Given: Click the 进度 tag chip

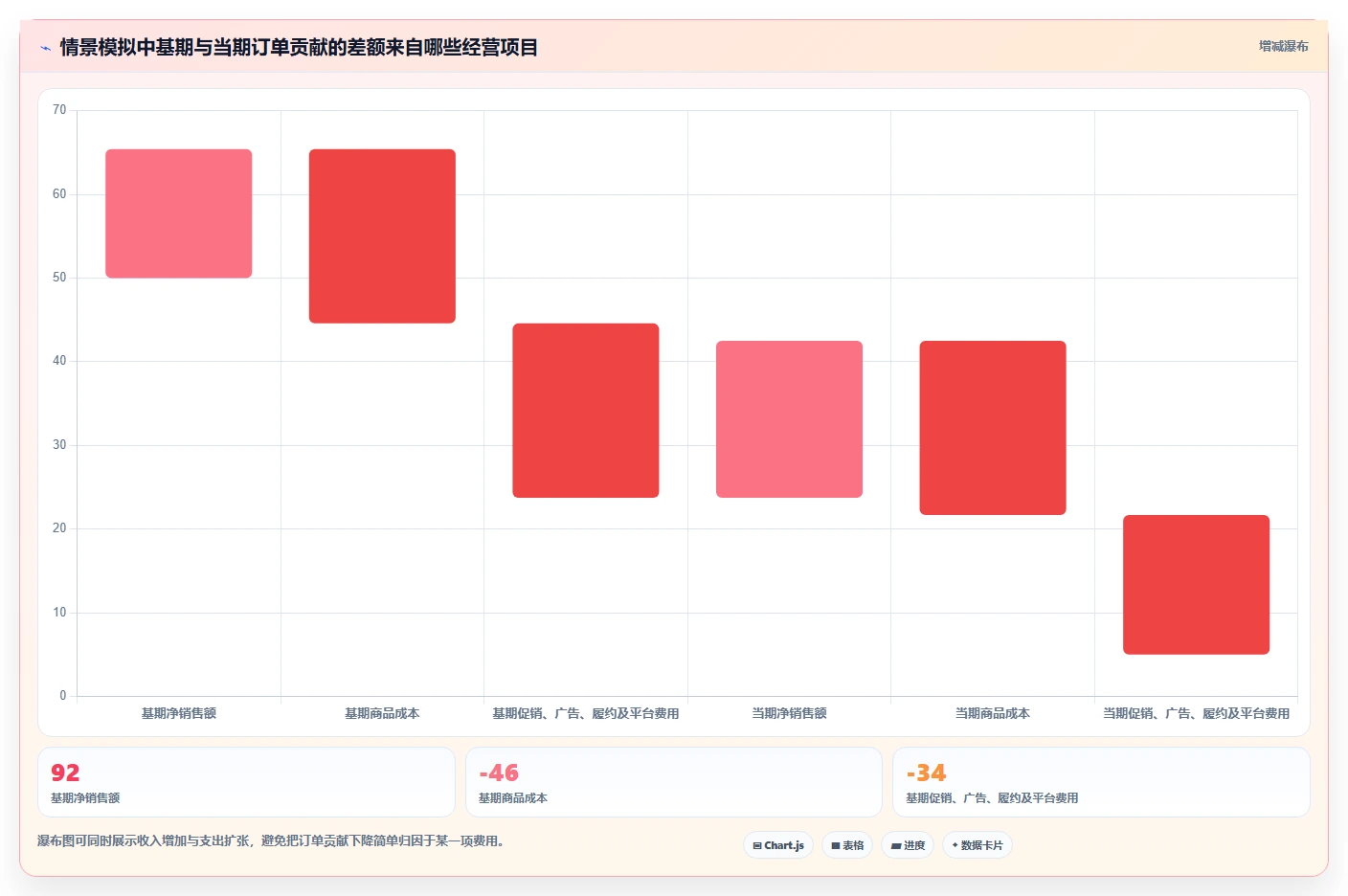Looking at the screenshot, I should click(x=908, y=845).
